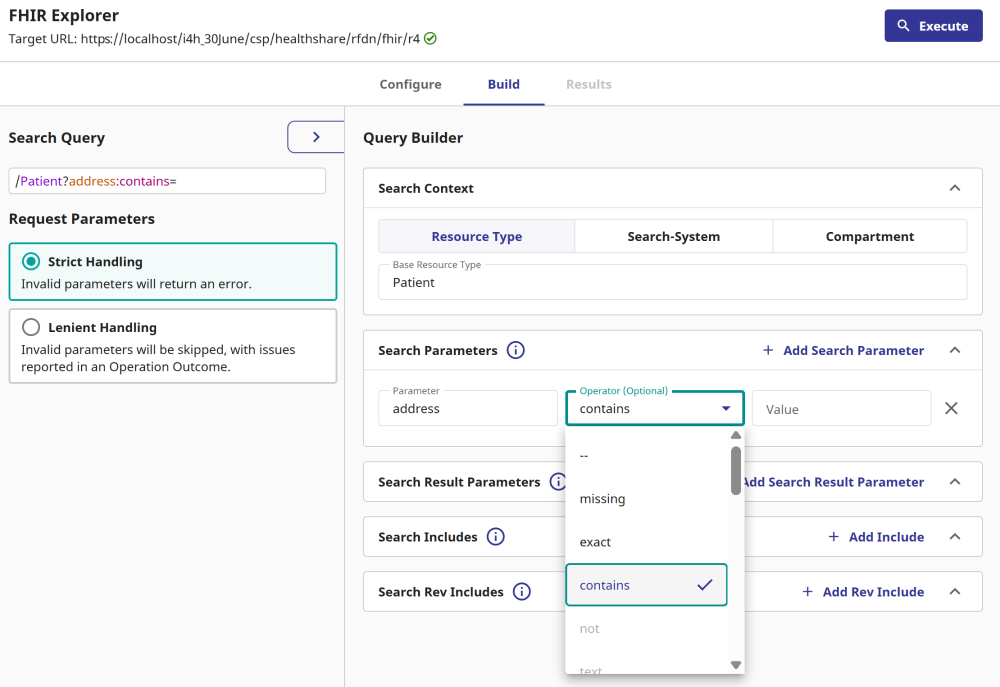Select Lenient Handling radio button
The image size is (1000, 687).
tap(31, 327)
